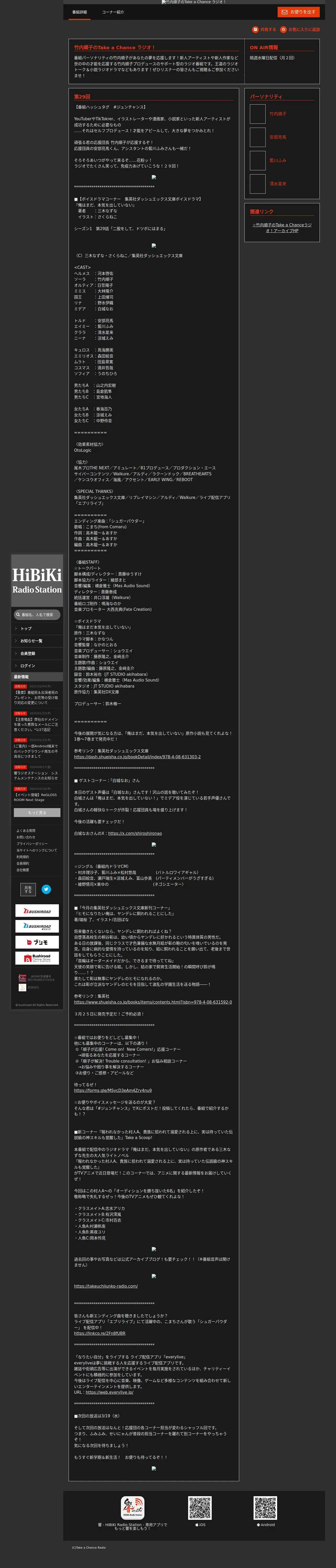The height and width of the screenshot is (1568, 336).
Task: Open the 藍川ふみ name link
Action: pyautogui.click(x=278, y=161)
